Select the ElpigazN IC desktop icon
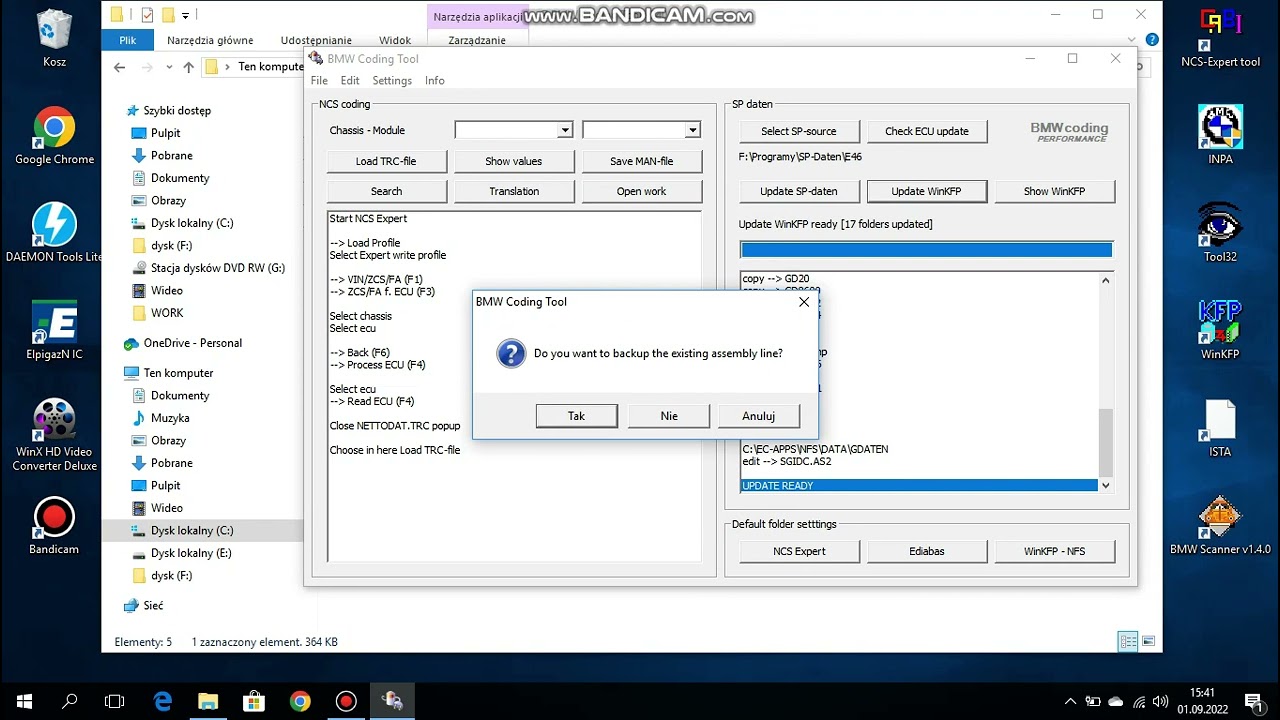1280x720 pixels. pyautogui.click(x=54, y=330)
